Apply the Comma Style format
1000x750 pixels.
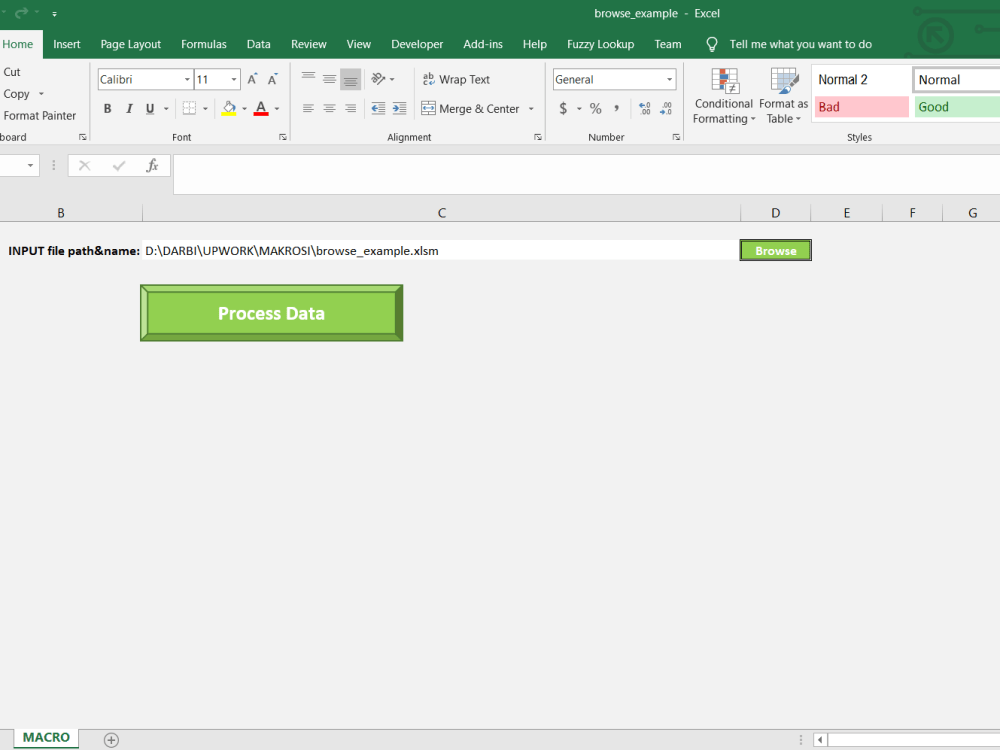(619, 108)
